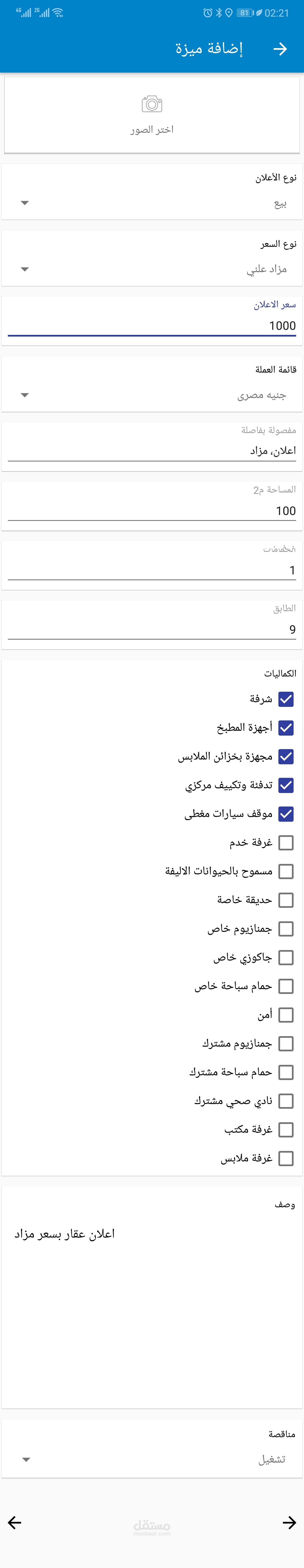Tap the Bluetooth icon in status bar
The image size is (304, 1568).
[219, 13]
